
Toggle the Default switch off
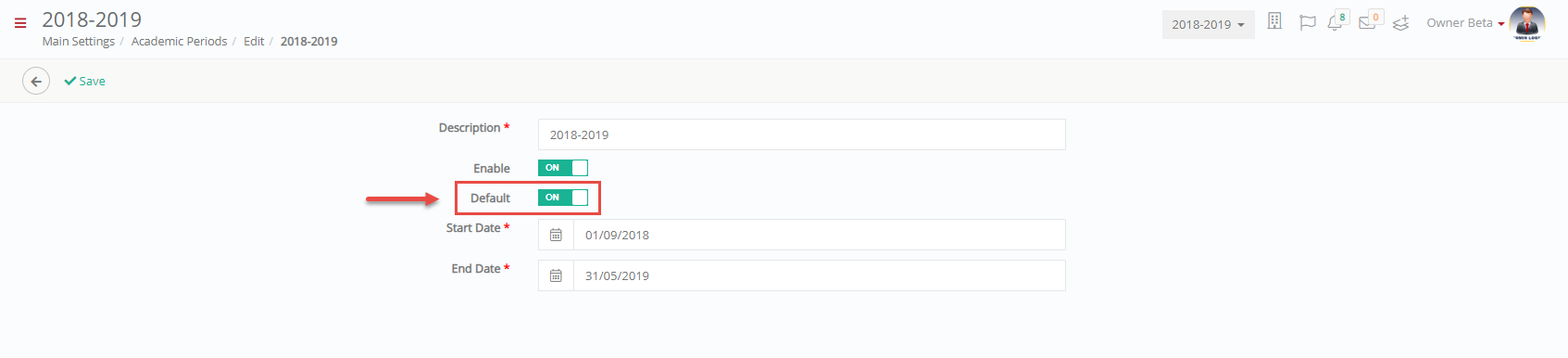(x=563, y=198)
